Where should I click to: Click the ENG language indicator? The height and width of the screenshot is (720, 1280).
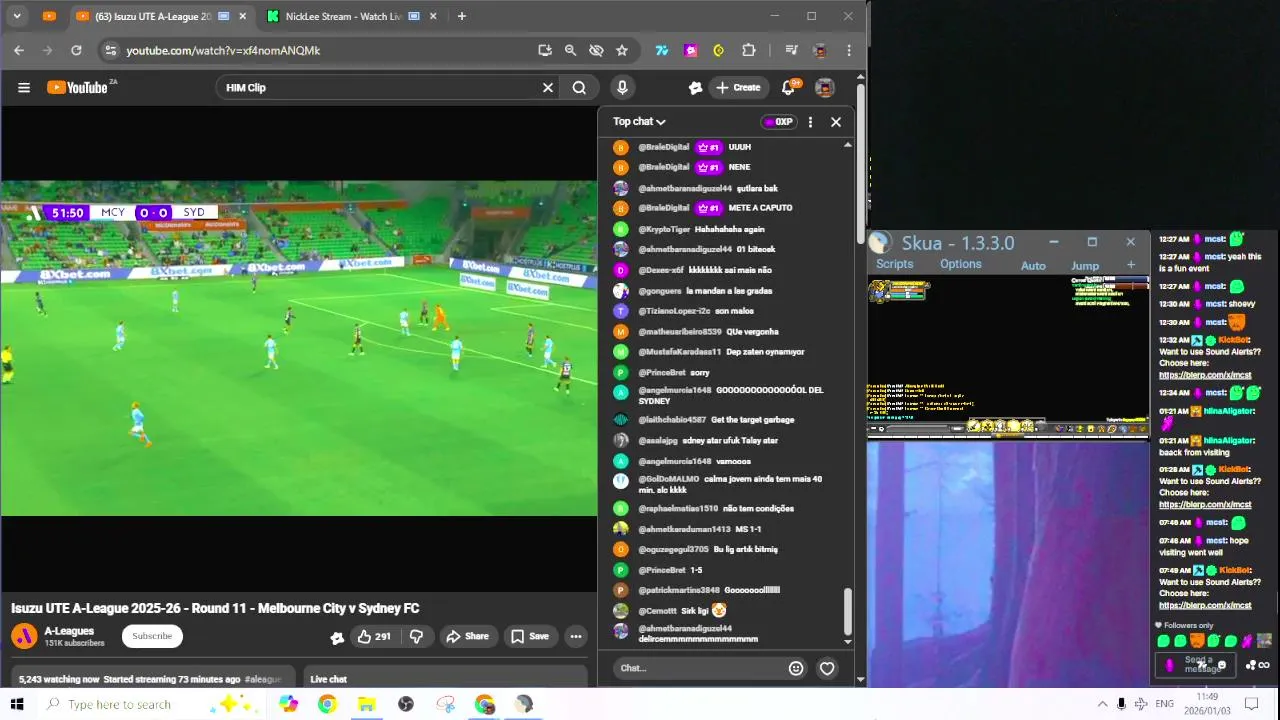click(x=1164, y=704)
